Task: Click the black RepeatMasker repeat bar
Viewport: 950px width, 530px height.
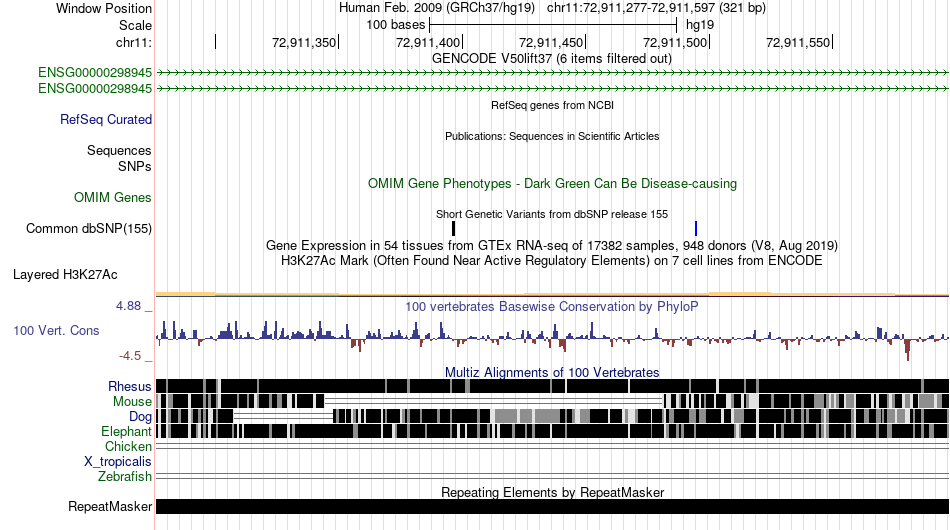Action: (x=552, y=506)
